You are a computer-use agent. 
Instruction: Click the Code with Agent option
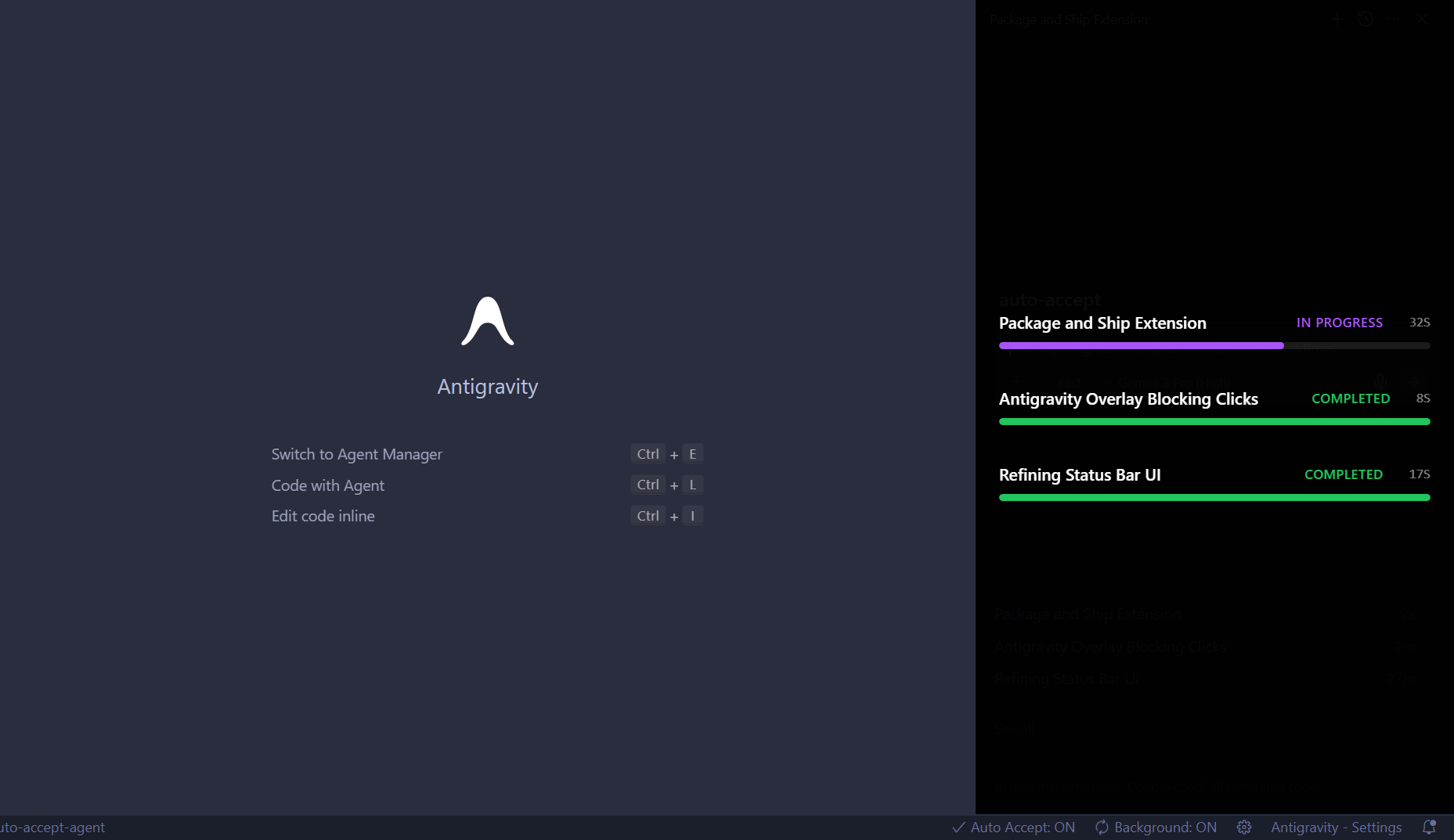(328, 485)
